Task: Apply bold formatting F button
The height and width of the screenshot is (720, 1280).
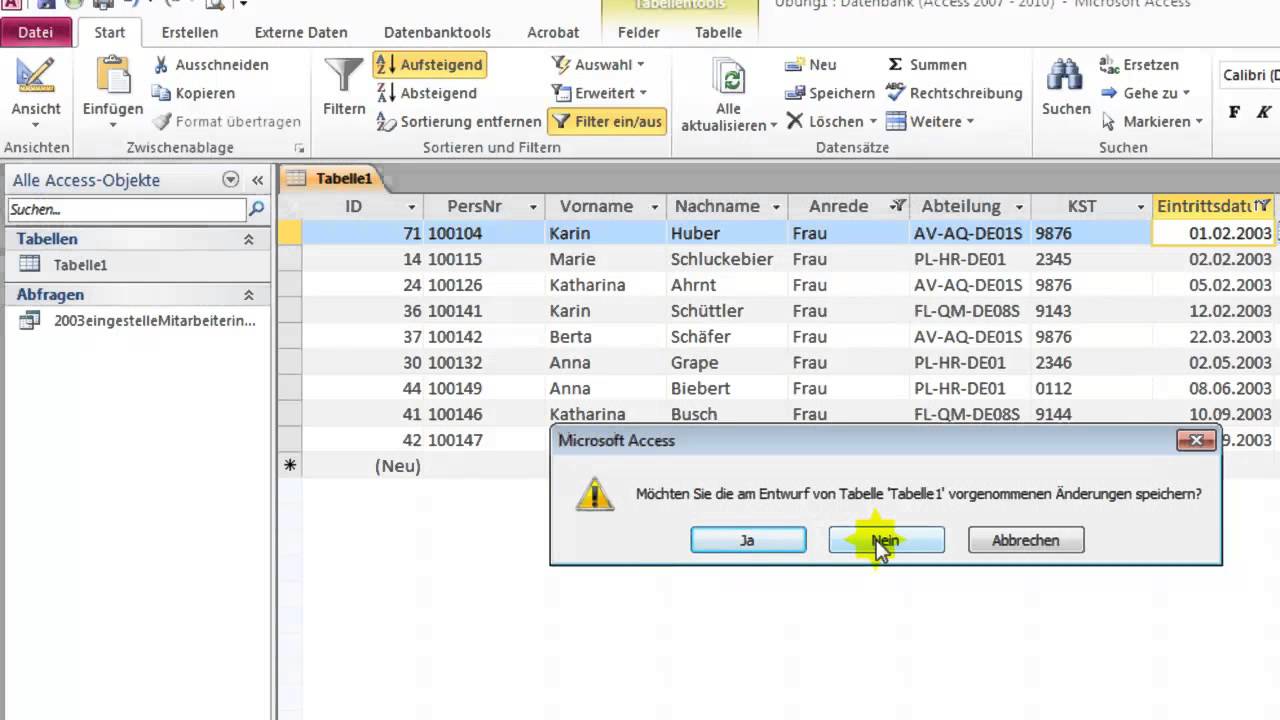Action: pos(1234,112)
